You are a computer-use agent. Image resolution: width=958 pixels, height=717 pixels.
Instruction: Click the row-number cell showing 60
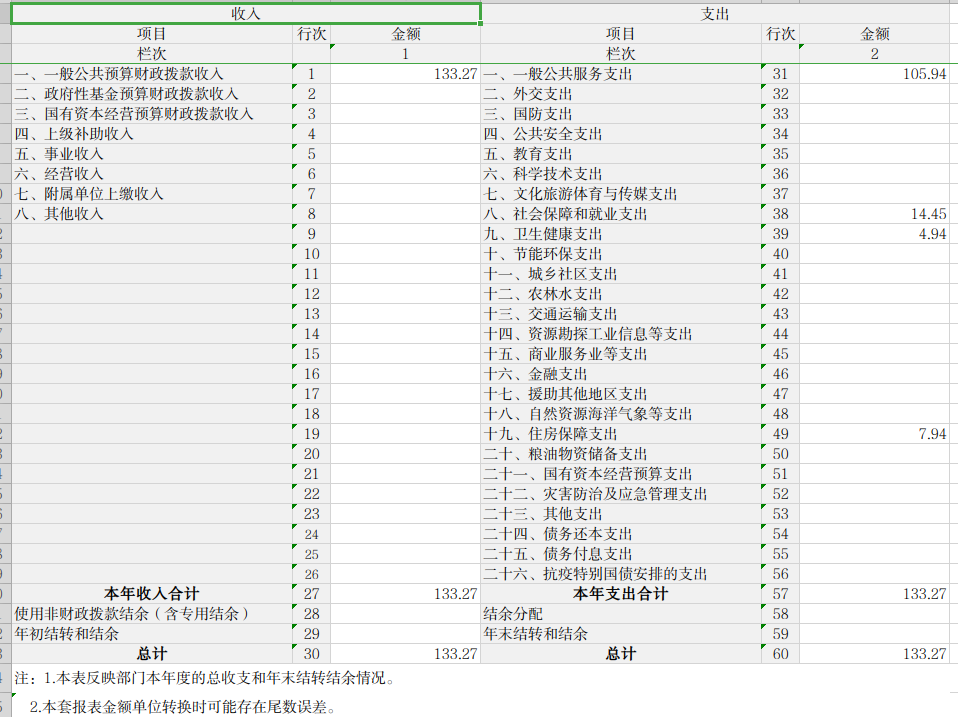coord(780,654)
